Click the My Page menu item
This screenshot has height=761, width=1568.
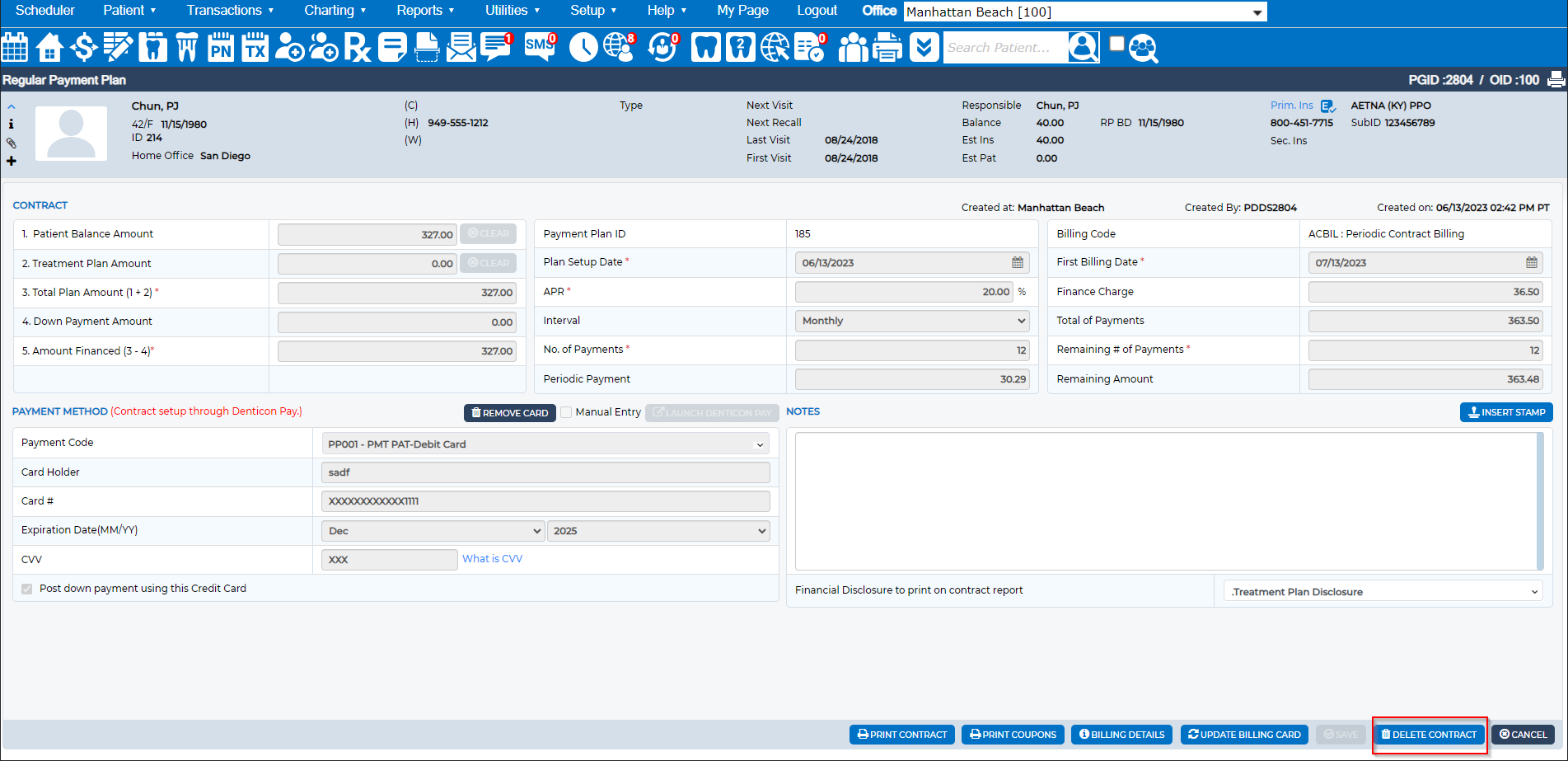pyautogui.click(x=742, y=10)
